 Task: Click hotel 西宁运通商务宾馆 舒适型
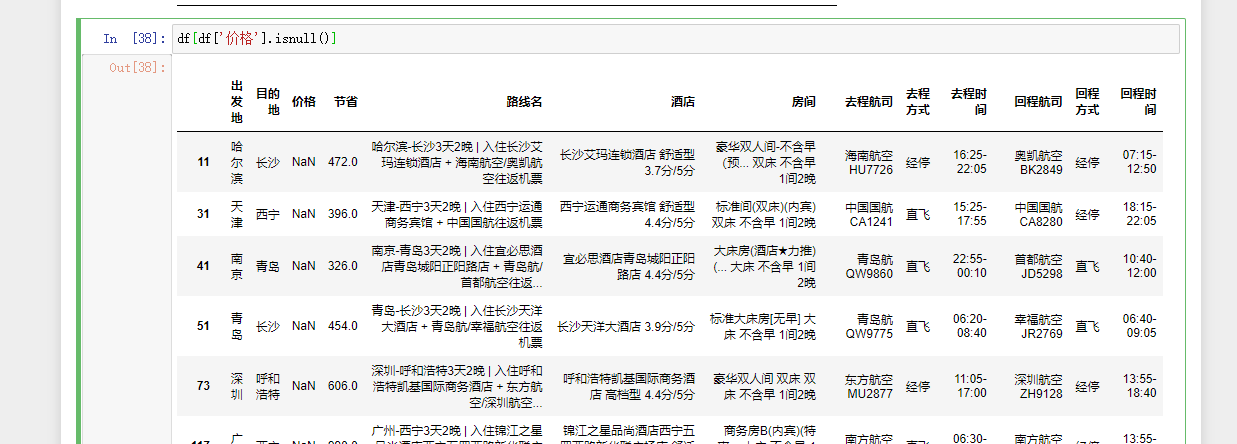(627, 214)
